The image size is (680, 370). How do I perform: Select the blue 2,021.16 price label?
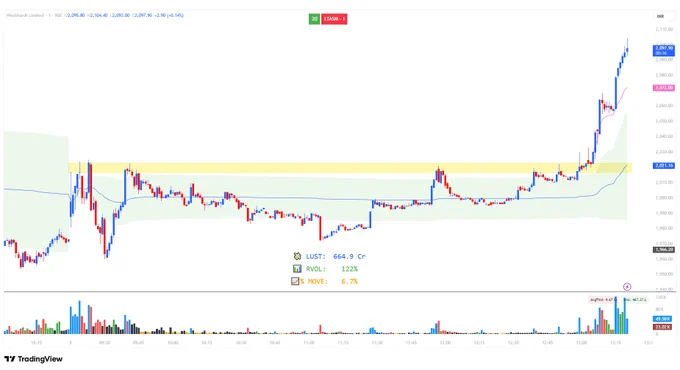(664, 166)
